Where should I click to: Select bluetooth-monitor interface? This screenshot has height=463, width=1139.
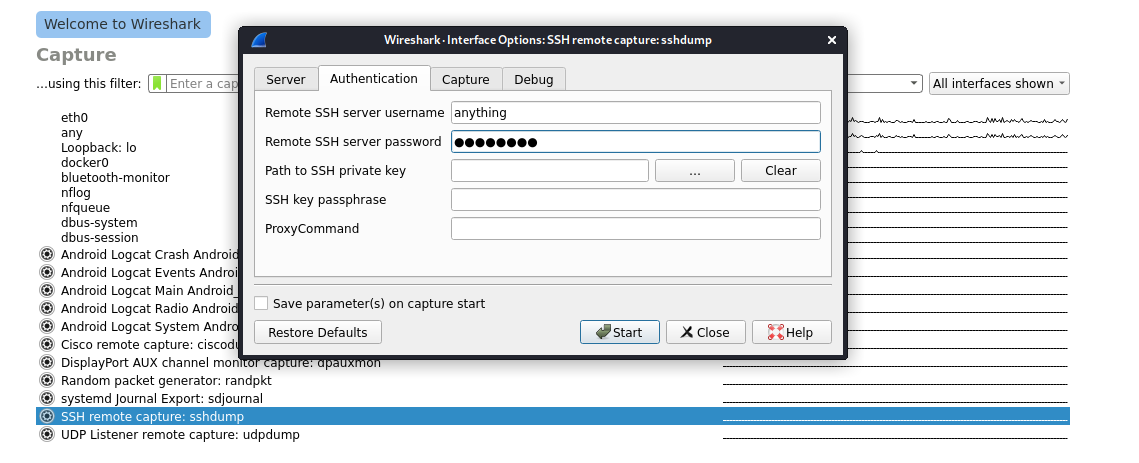point(115,177)
